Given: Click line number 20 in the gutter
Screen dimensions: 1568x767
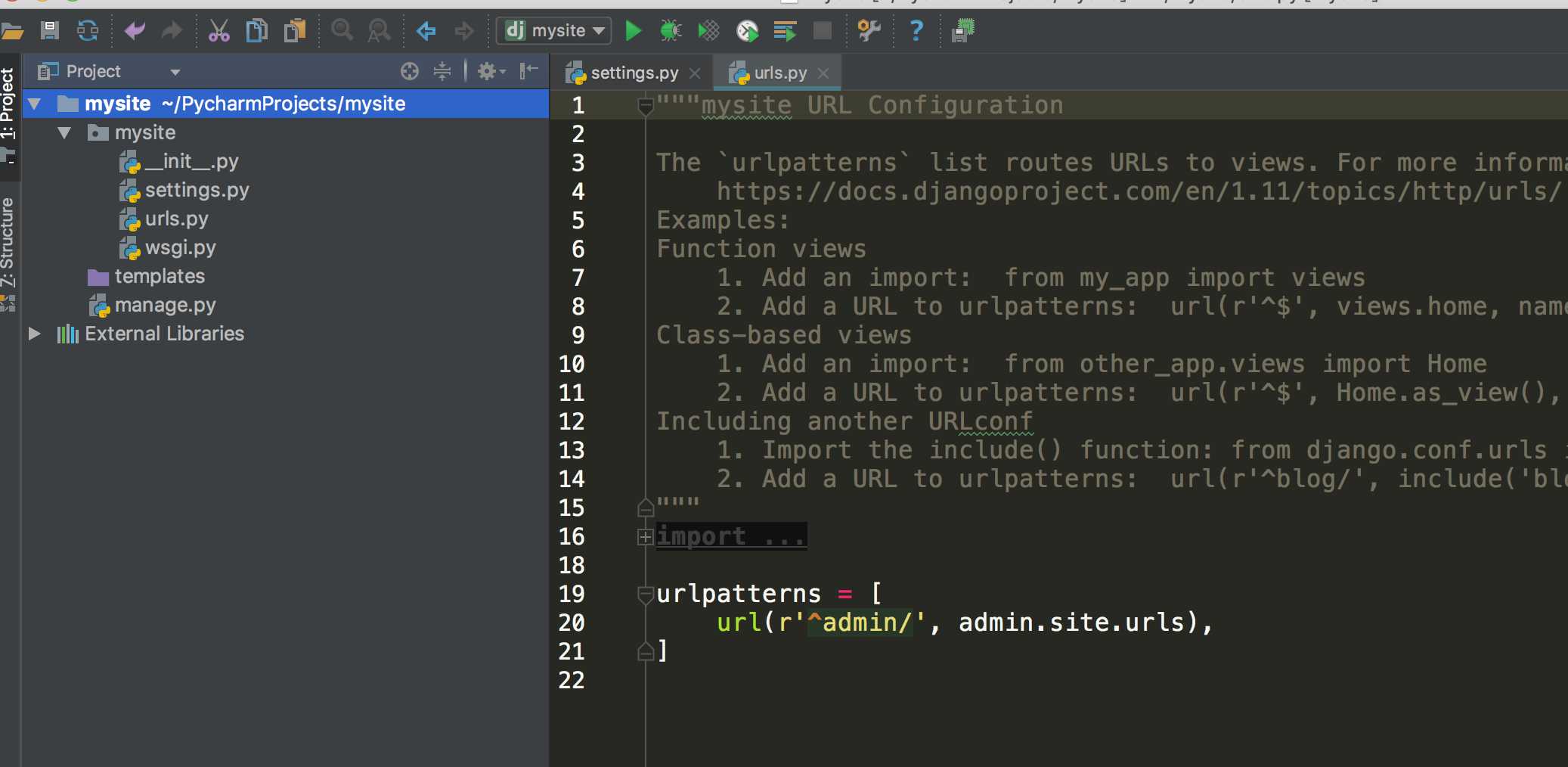Looking at the screenshot, I should coord(572,623).
